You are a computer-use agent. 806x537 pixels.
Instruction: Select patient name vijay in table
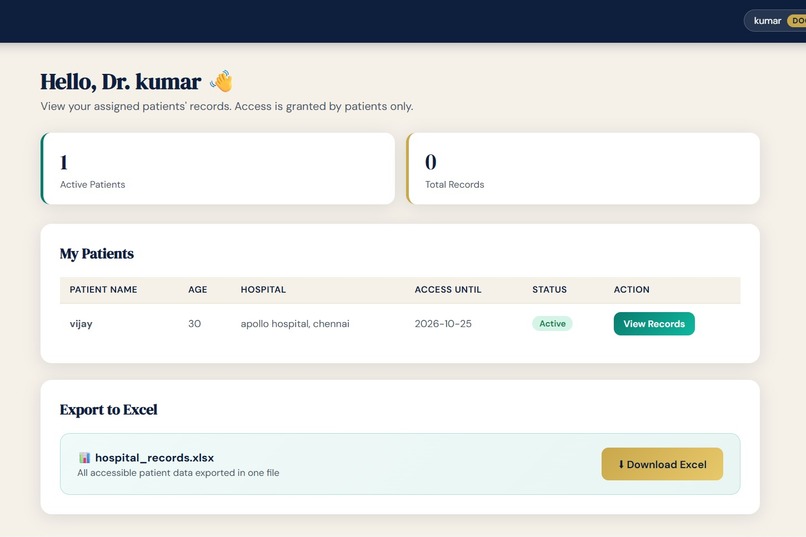point(81,324)
